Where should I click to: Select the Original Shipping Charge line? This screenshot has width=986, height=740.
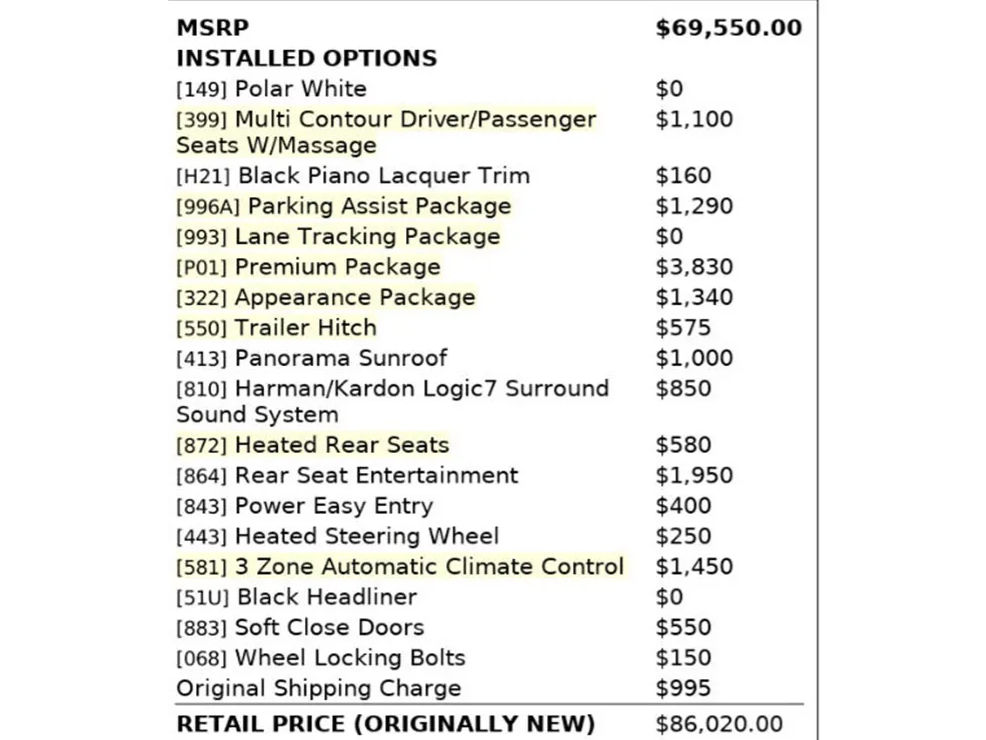(319, 688)
